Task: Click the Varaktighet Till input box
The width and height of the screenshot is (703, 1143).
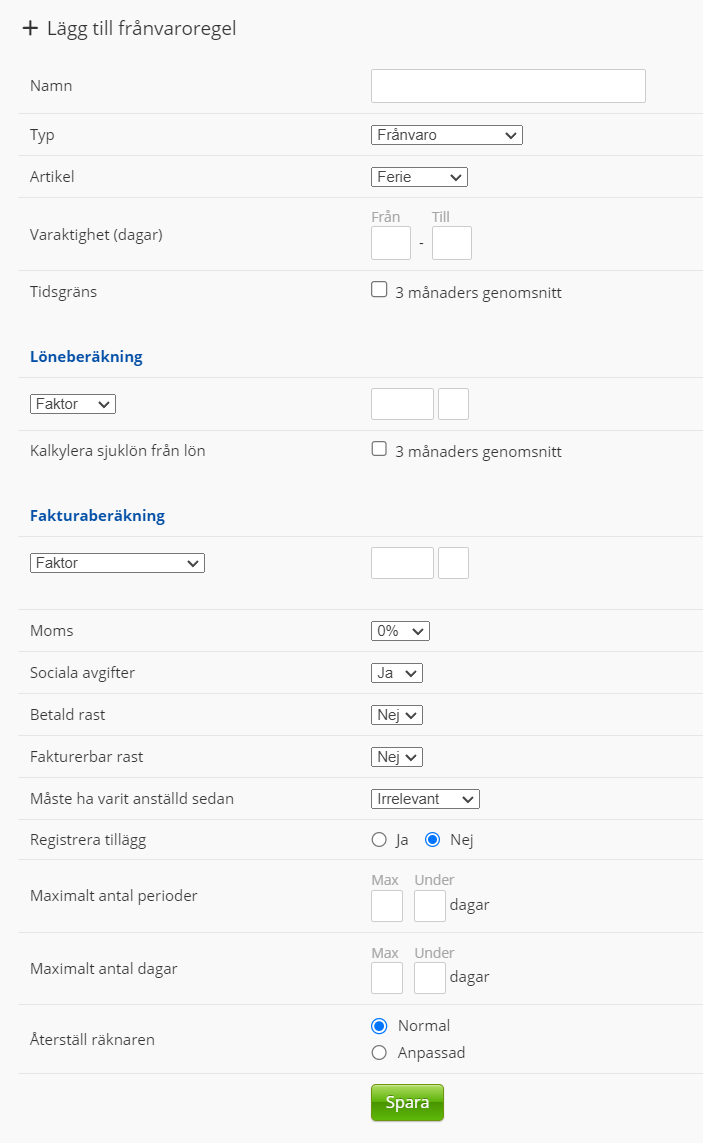Action: pos(452,243)
